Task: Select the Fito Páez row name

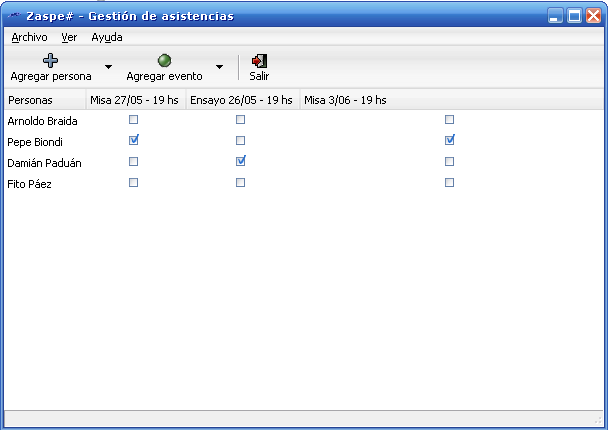Action: (x=29, y=184)
